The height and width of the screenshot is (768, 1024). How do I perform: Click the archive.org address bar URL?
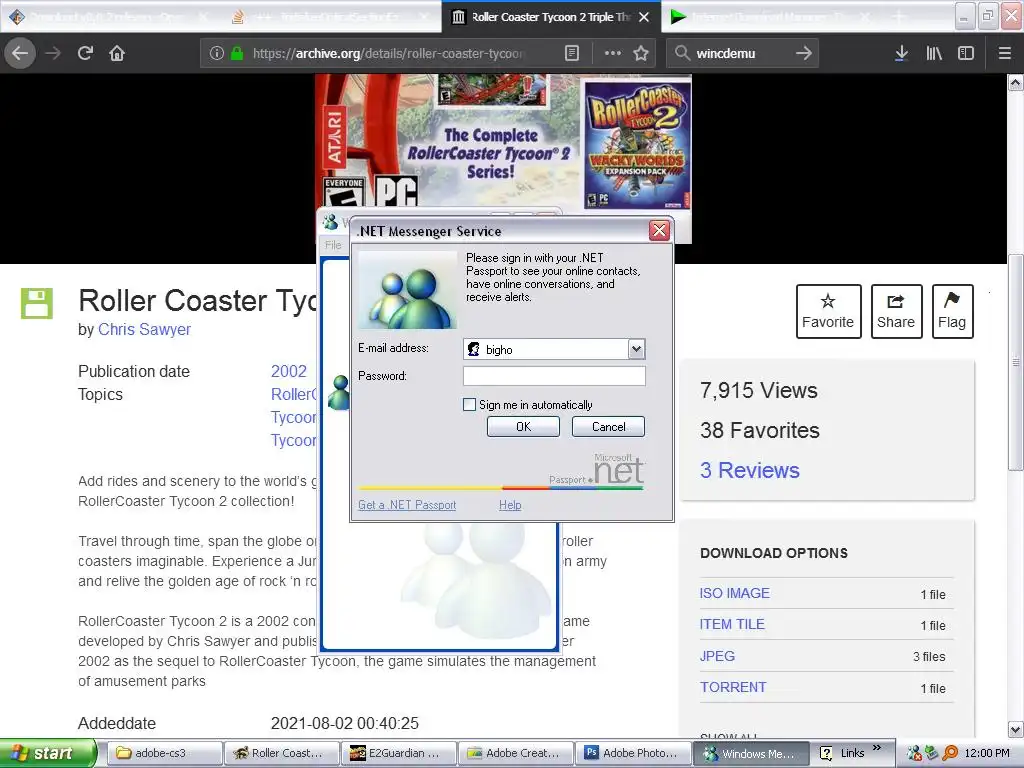[x=389, y=53]
